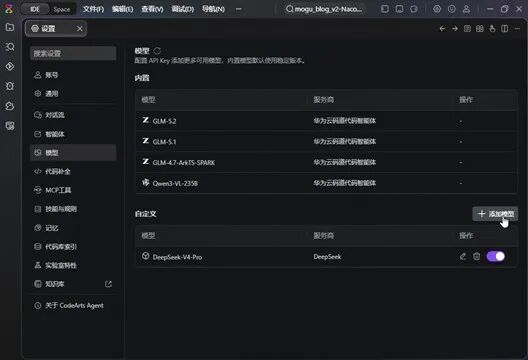Edit the DeepSeek-V4-Pro model with pencil icon

[x=463, y=257]
